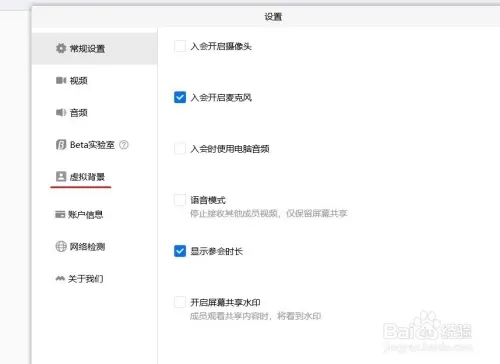
Task: Open the 关于我们 tab
Action: coord(95,278)
